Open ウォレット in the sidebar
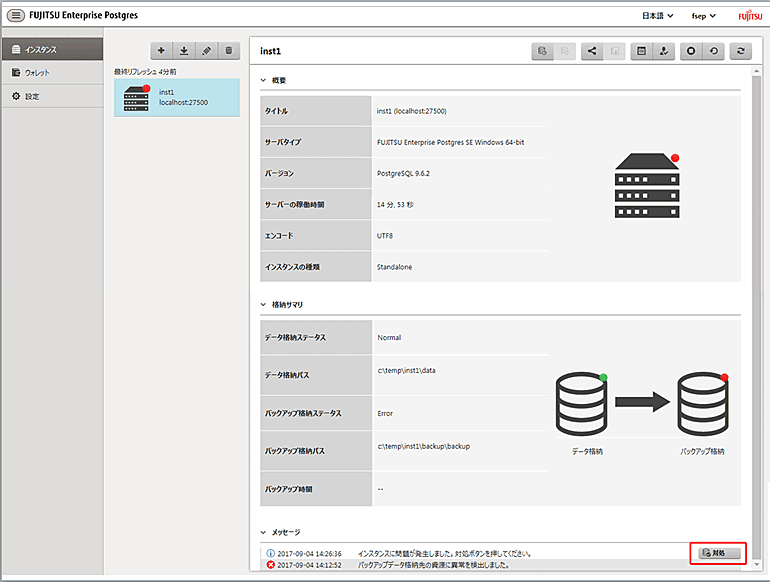The height and width of the screenshot is (582, 770). pos(52,72)
